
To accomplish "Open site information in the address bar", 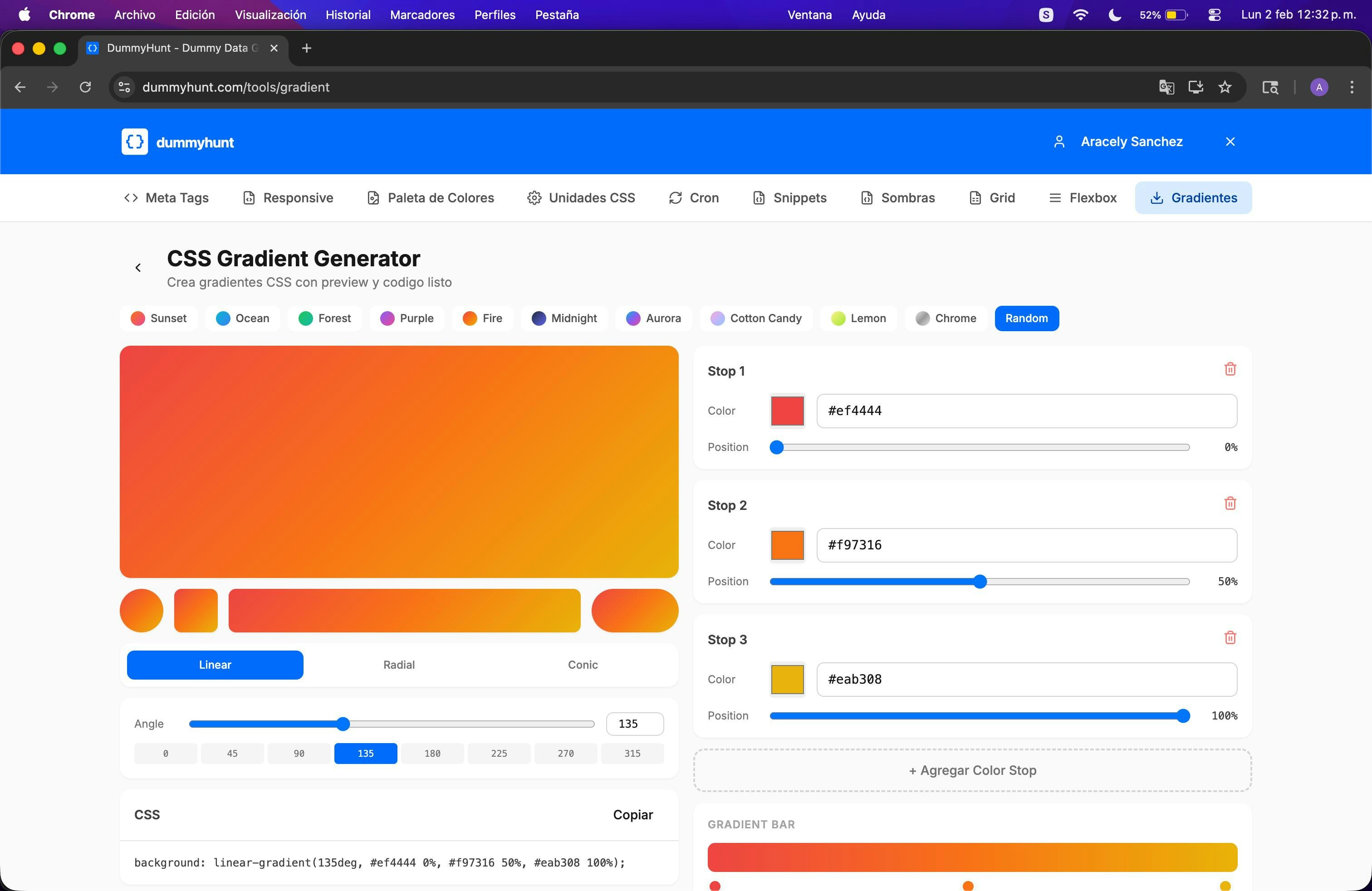I will tap(123, 87).
